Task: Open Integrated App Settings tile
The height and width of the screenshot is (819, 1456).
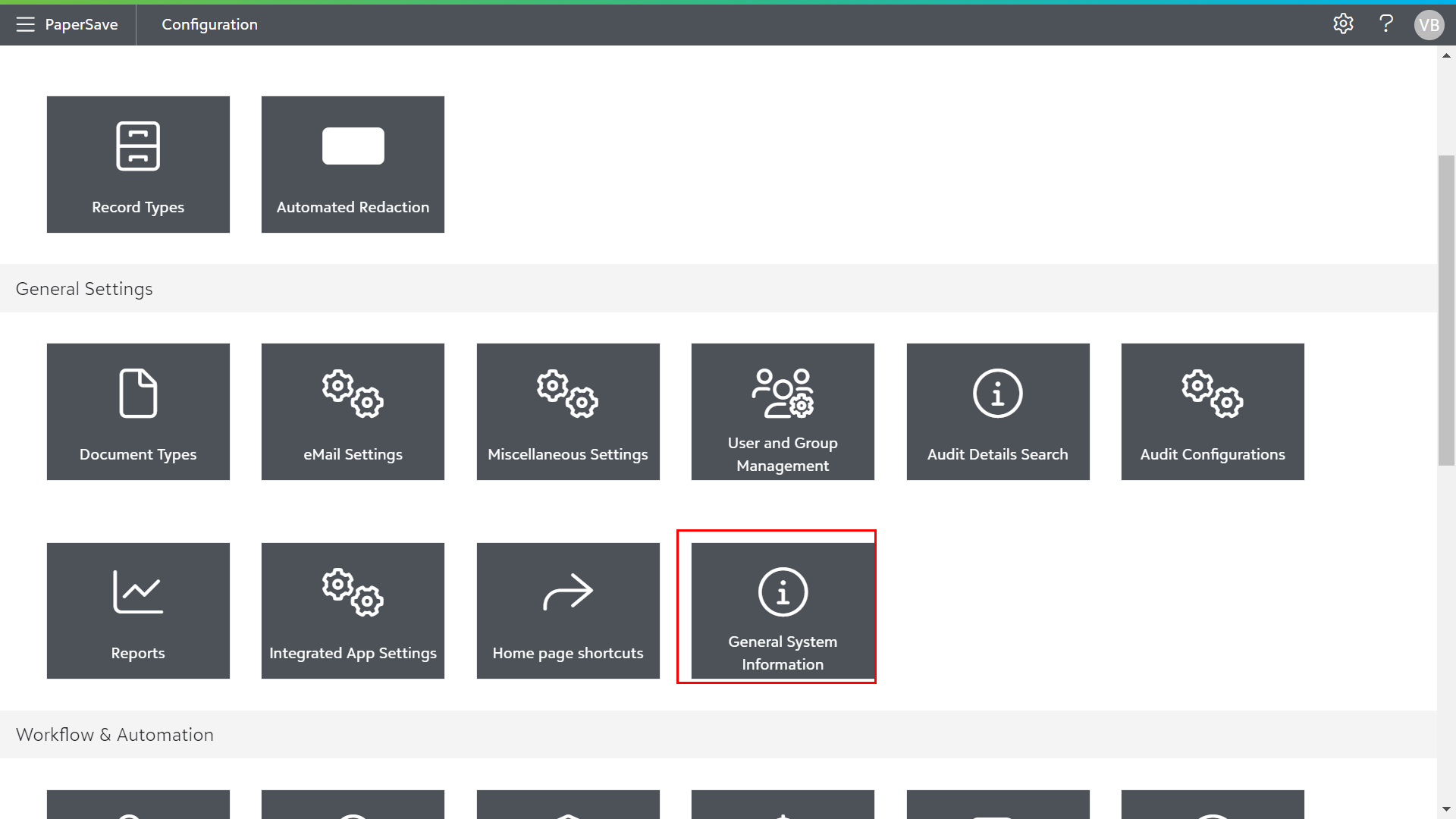Action: 353,610
